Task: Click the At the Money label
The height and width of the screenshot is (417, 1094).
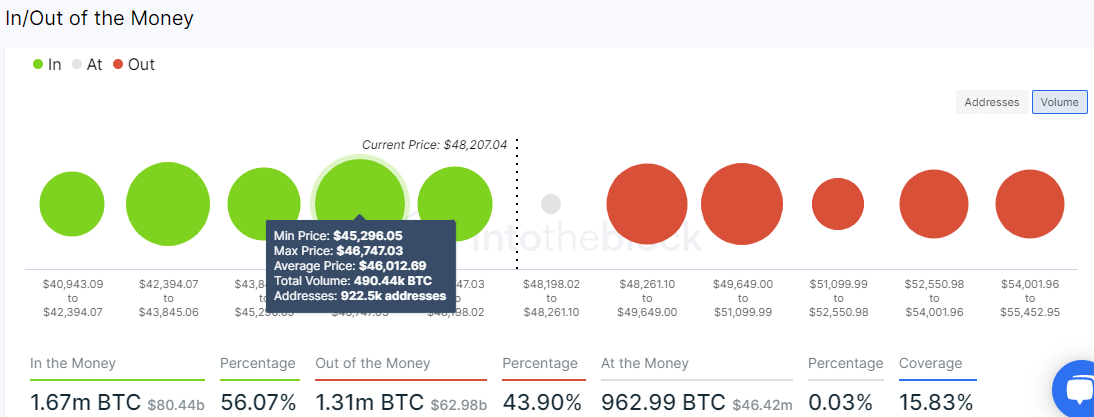Action: coord(645,363)
